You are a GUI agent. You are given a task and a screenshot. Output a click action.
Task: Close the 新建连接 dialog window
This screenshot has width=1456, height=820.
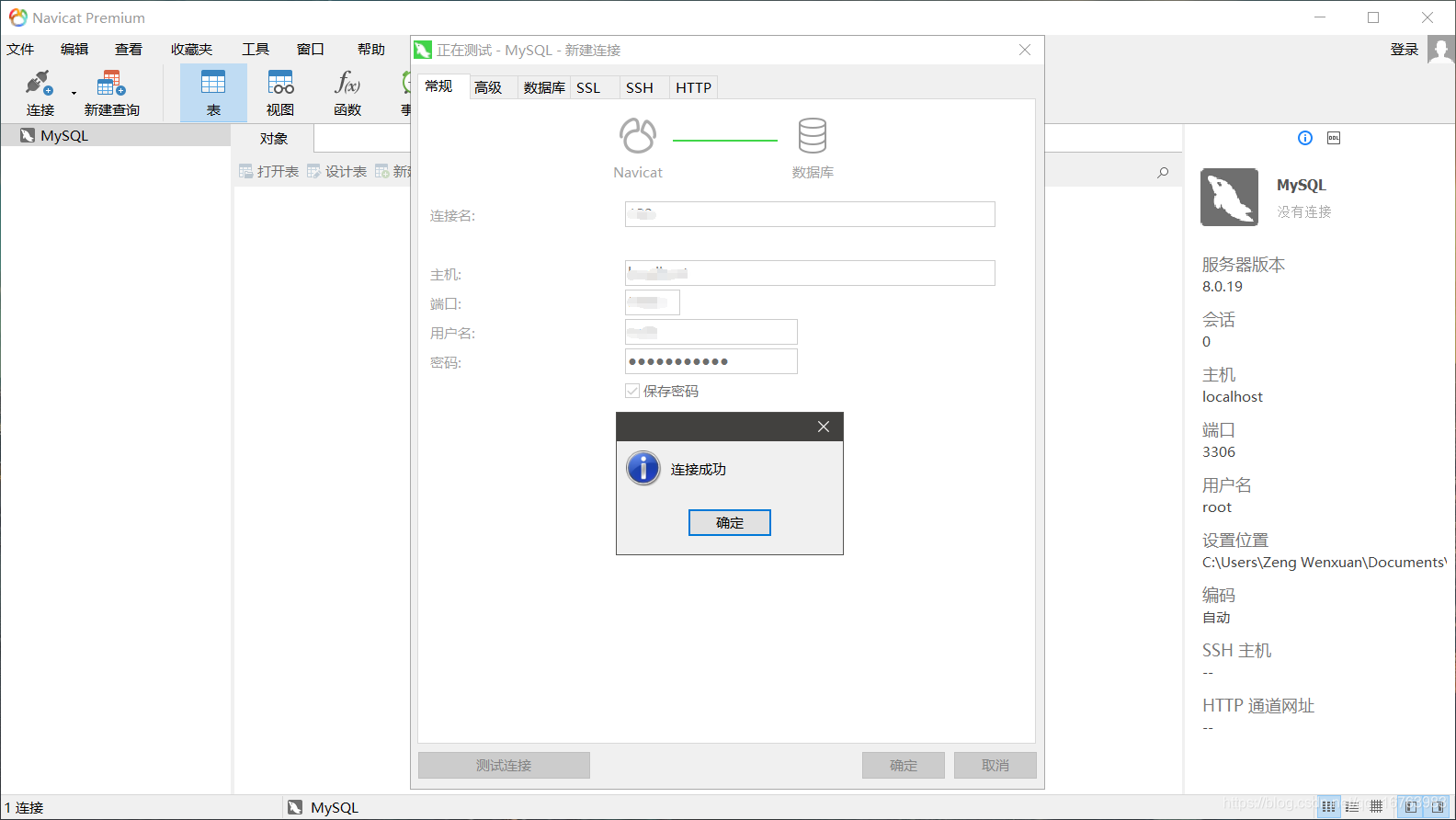[1025, 50]
